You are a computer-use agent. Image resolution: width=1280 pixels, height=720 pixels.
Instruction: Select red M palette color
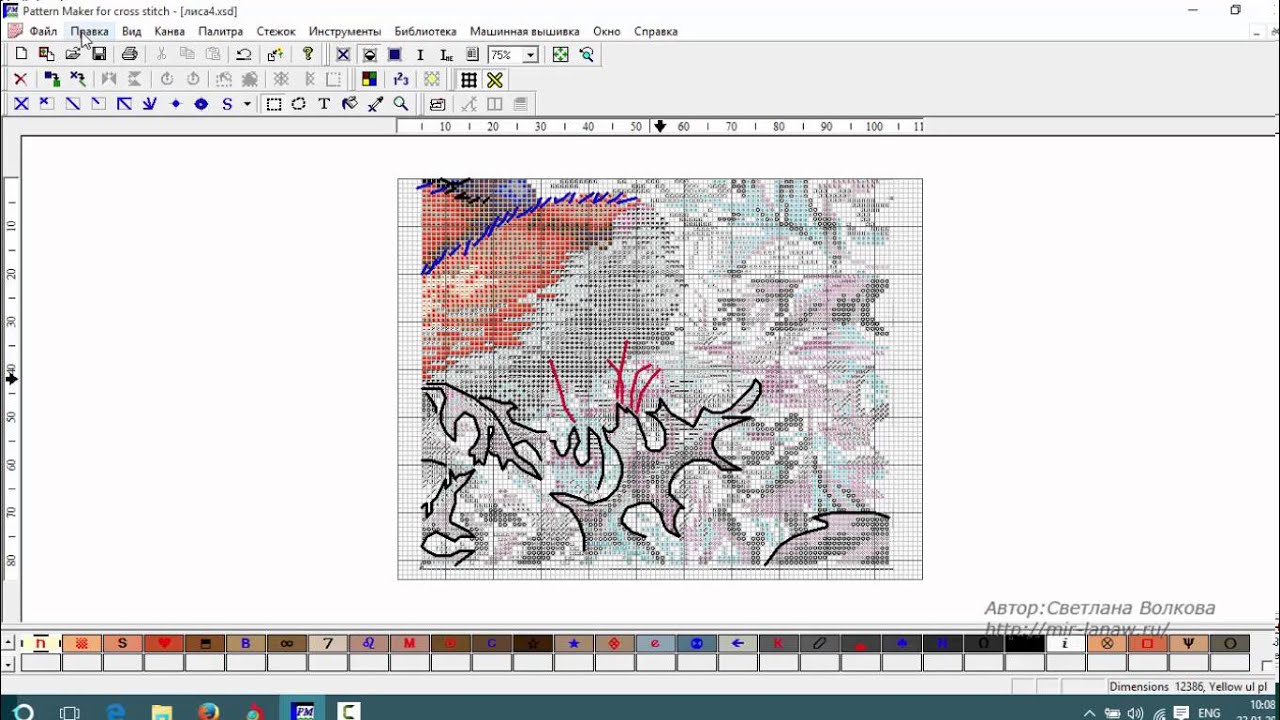pos(410,643)
